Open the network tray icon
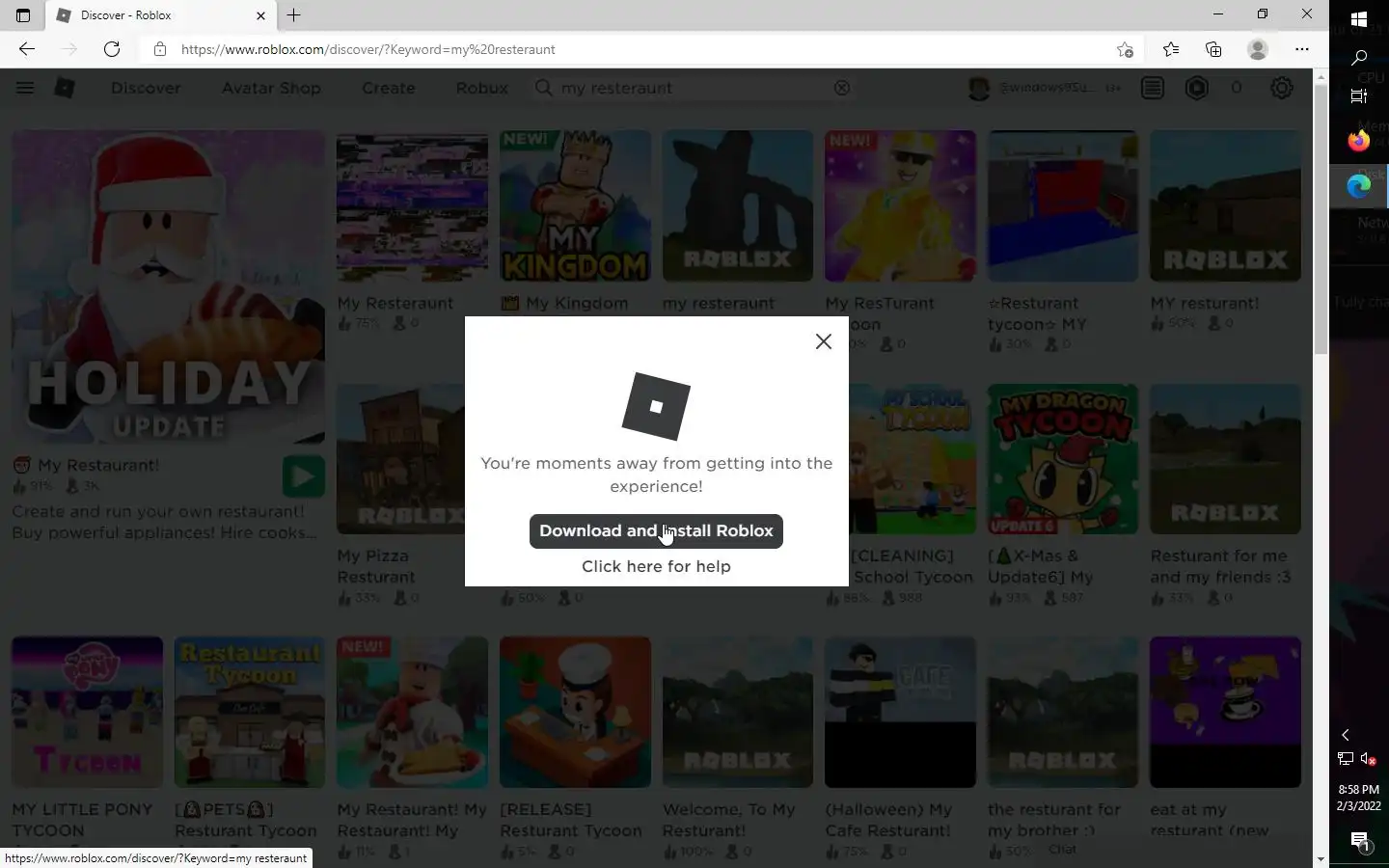 click(1346, 759)
